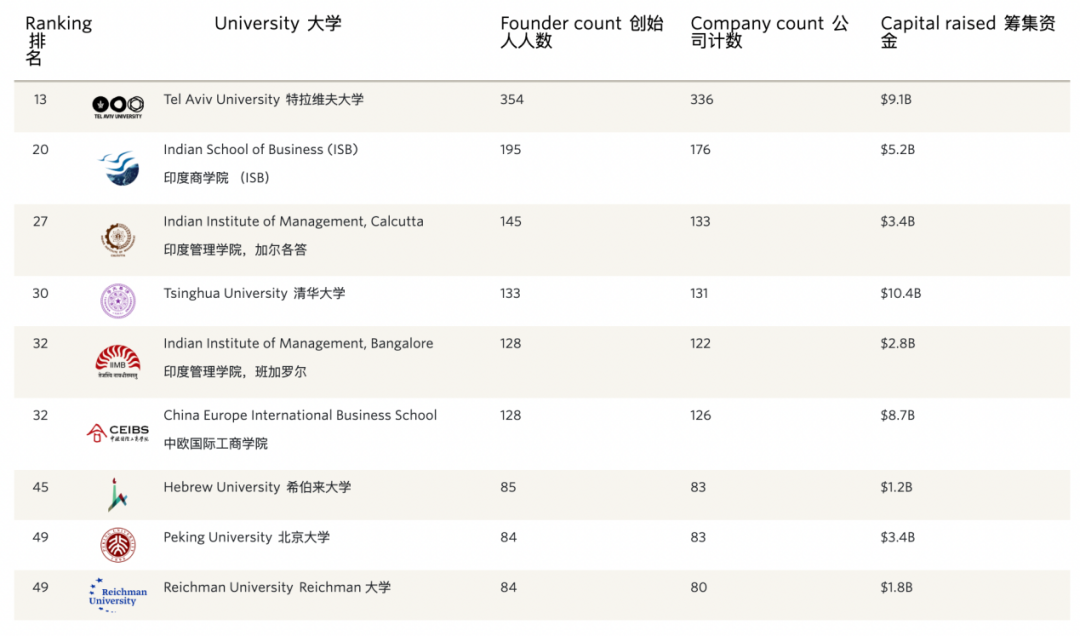Image resolution: width=1080 pixels, height=636 pixels.
Task: Click capital raised $10.4B
Action: (x=901, y=293)
